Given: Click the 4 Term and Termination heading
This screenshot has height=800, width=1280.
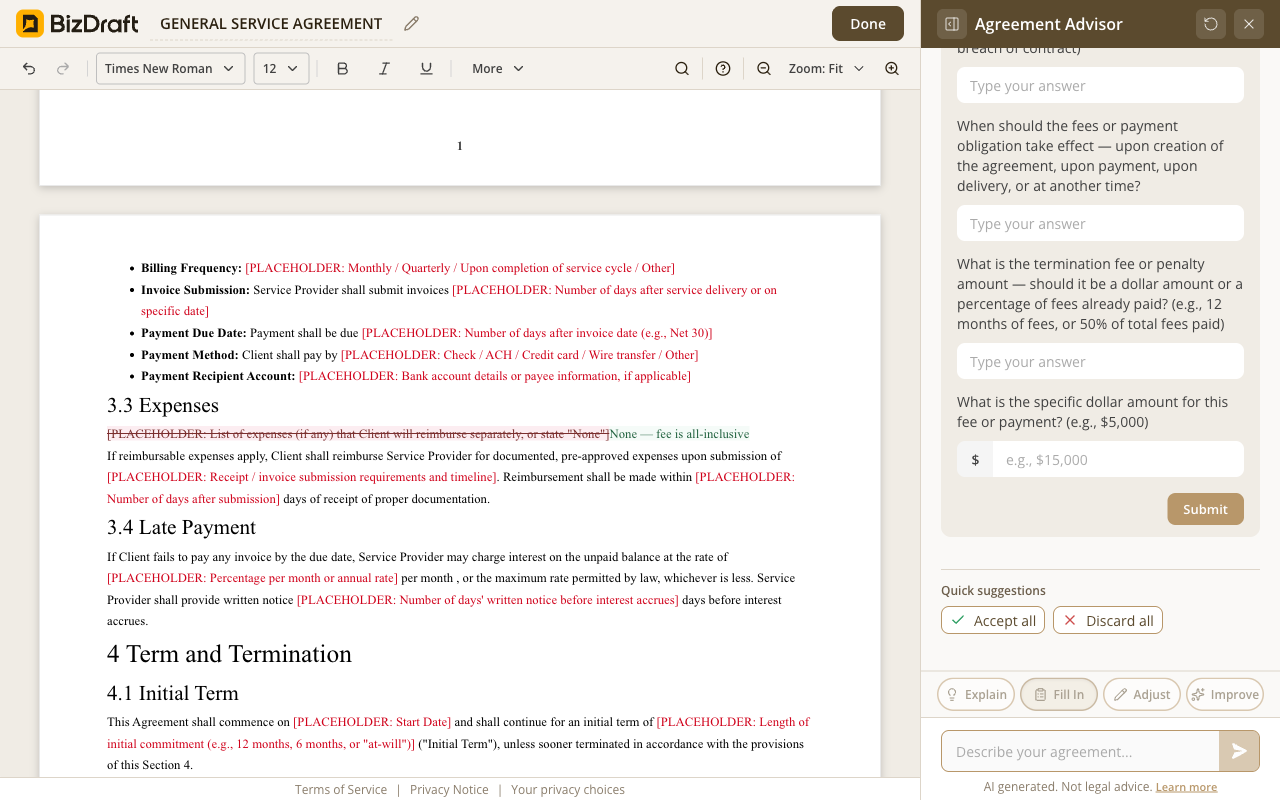Looking at the screenshot, I should coord(230,654).
